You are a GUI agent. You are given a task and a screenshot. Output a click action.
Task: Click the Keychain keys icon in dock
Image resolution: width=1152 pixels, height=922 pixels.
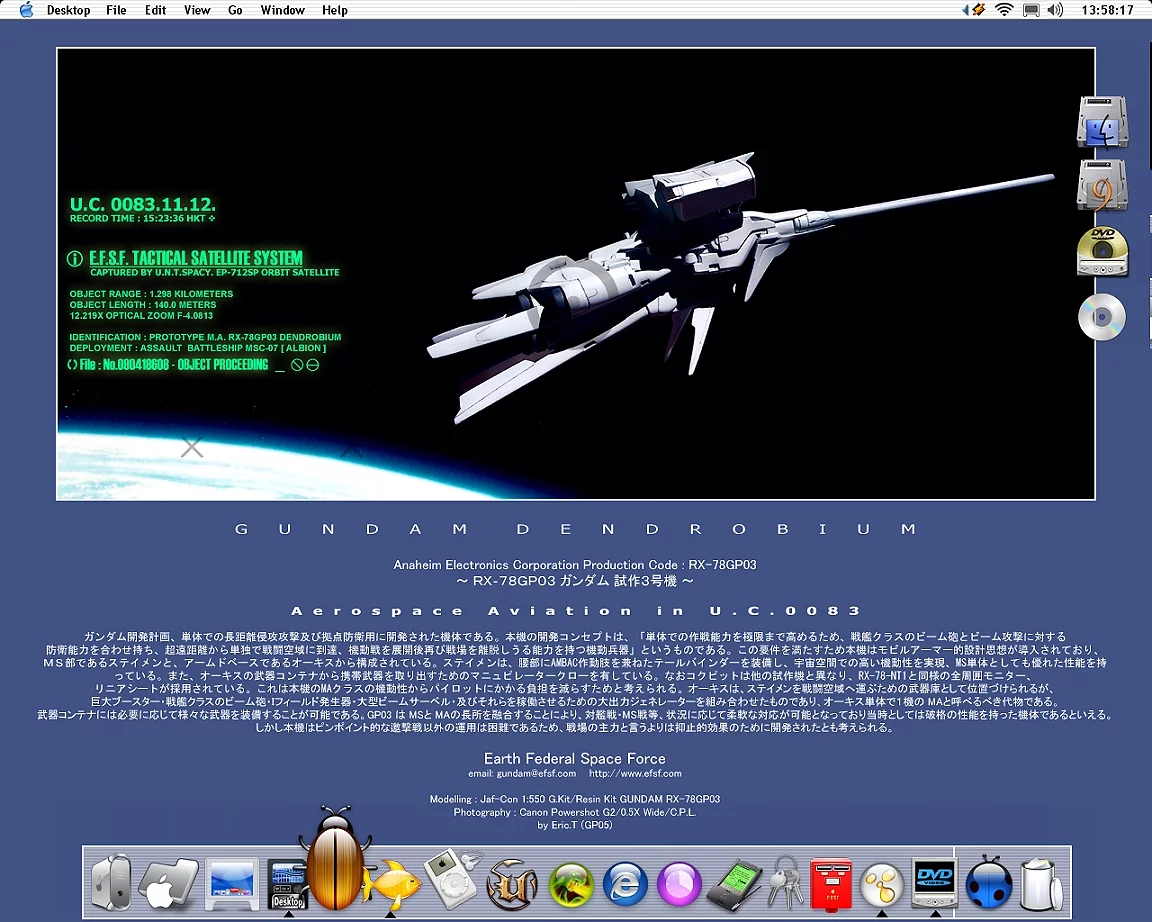783,884
